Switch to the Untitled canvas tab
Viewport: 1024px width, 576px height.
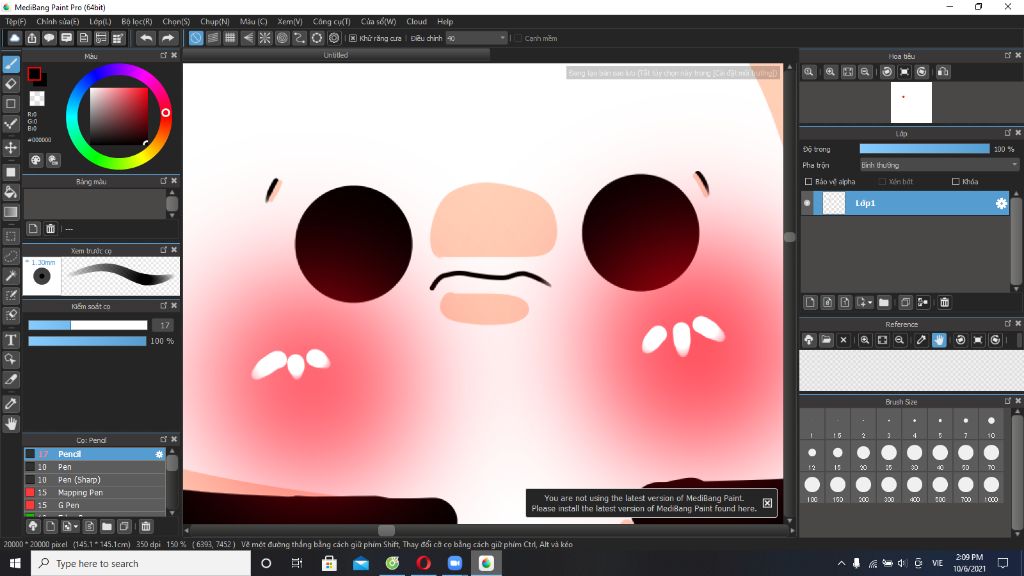tap(336, 56)
